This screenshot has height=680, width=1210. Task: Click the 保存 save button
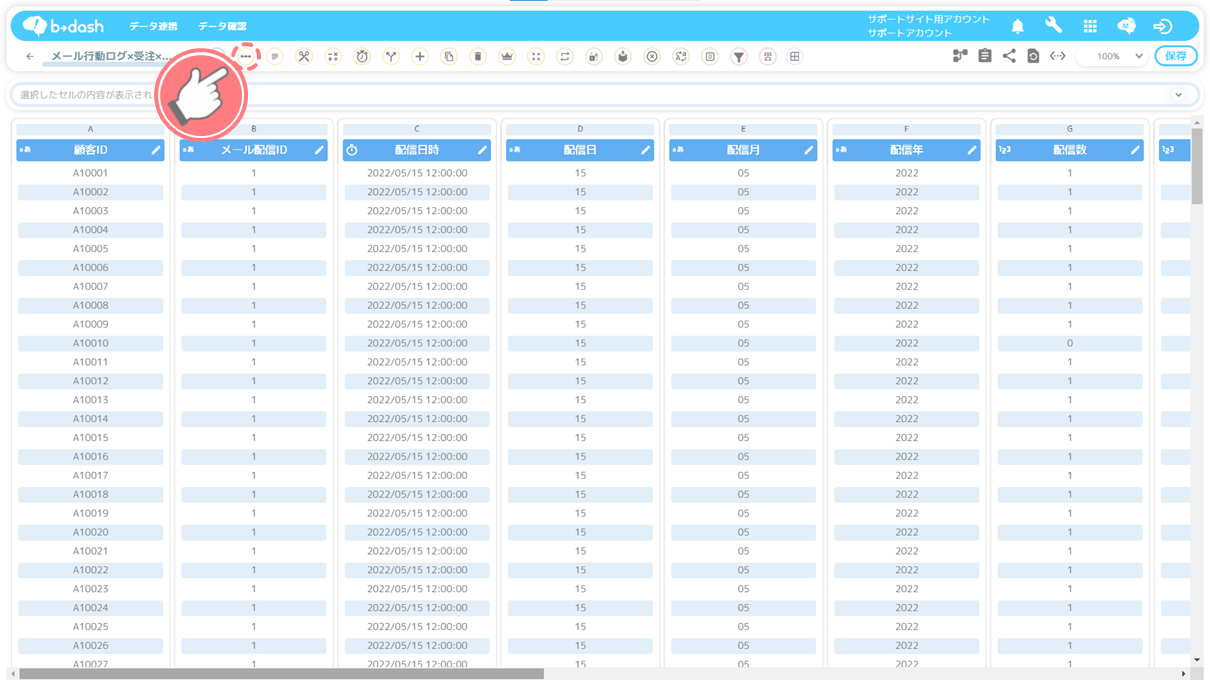pos(1176,57)
